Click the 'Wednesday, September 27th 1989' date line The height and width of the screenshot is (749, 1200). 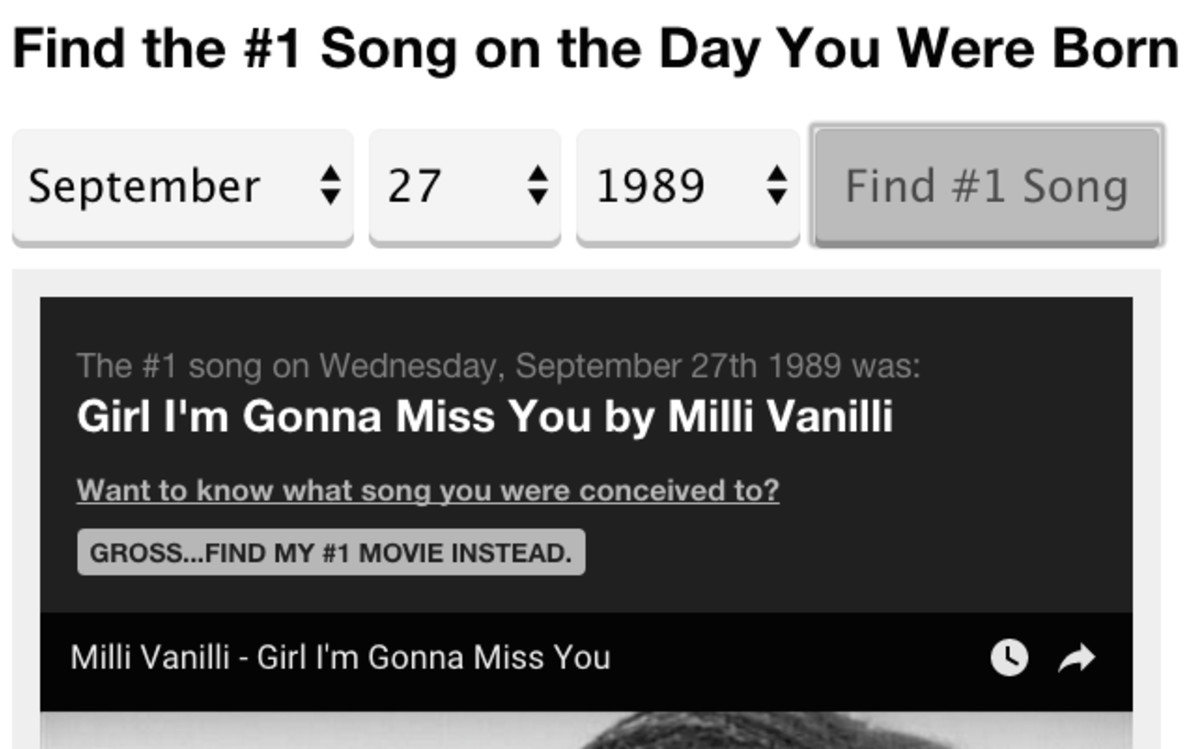(497, 366)
